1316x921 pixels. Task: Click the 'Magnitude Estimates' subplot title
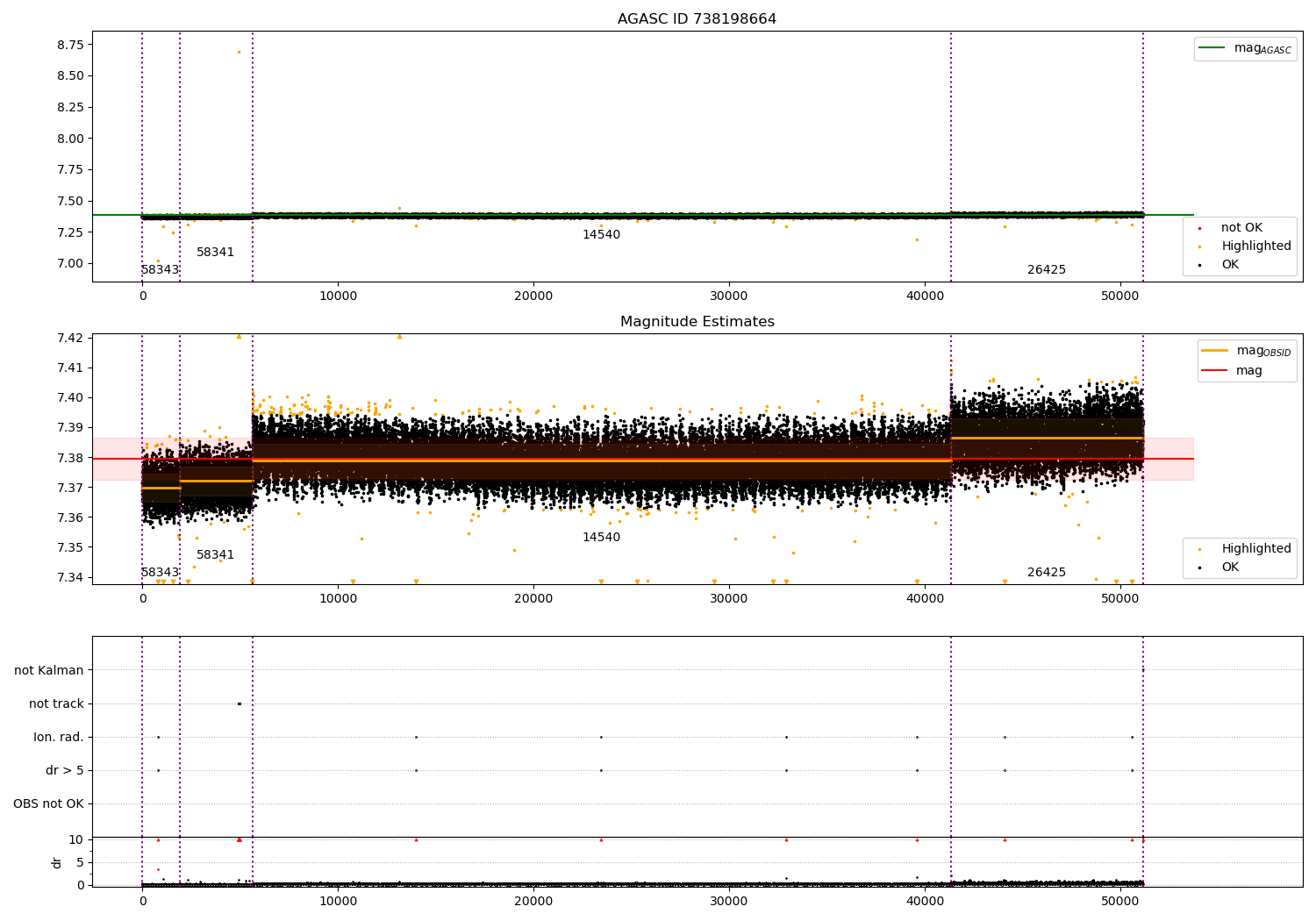[x=697, y=322]
